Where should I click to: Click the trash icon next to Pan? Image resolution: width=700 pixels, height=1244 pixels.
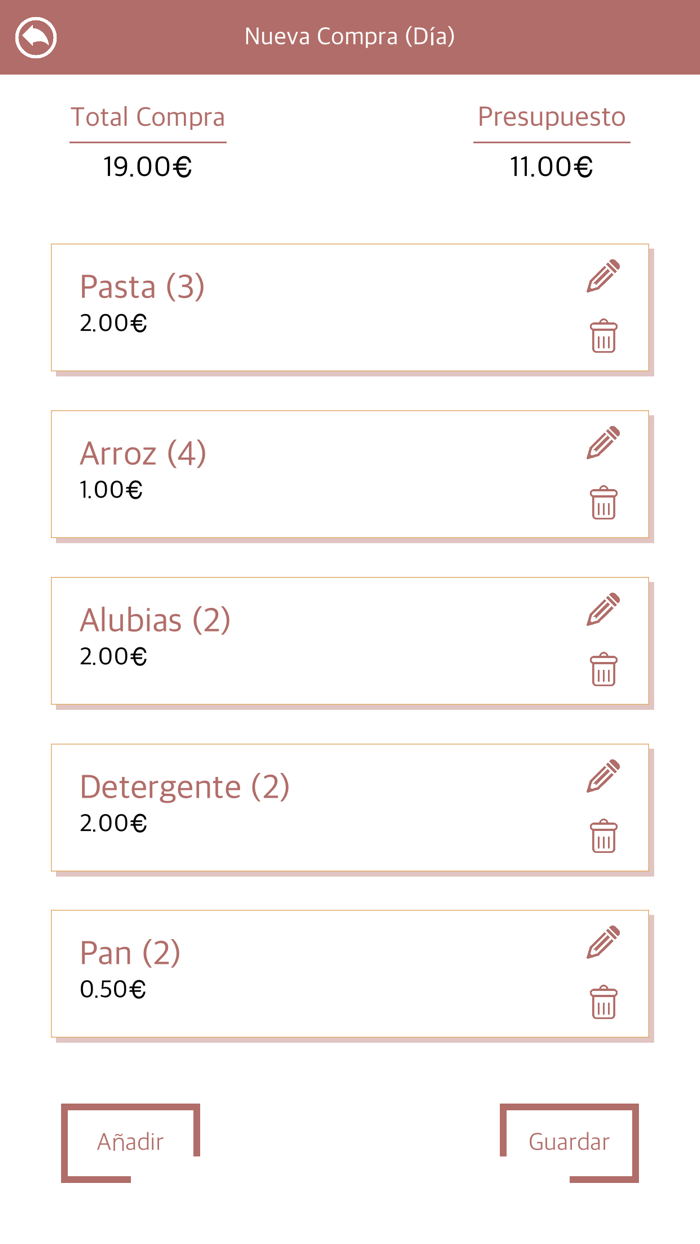603,1003
